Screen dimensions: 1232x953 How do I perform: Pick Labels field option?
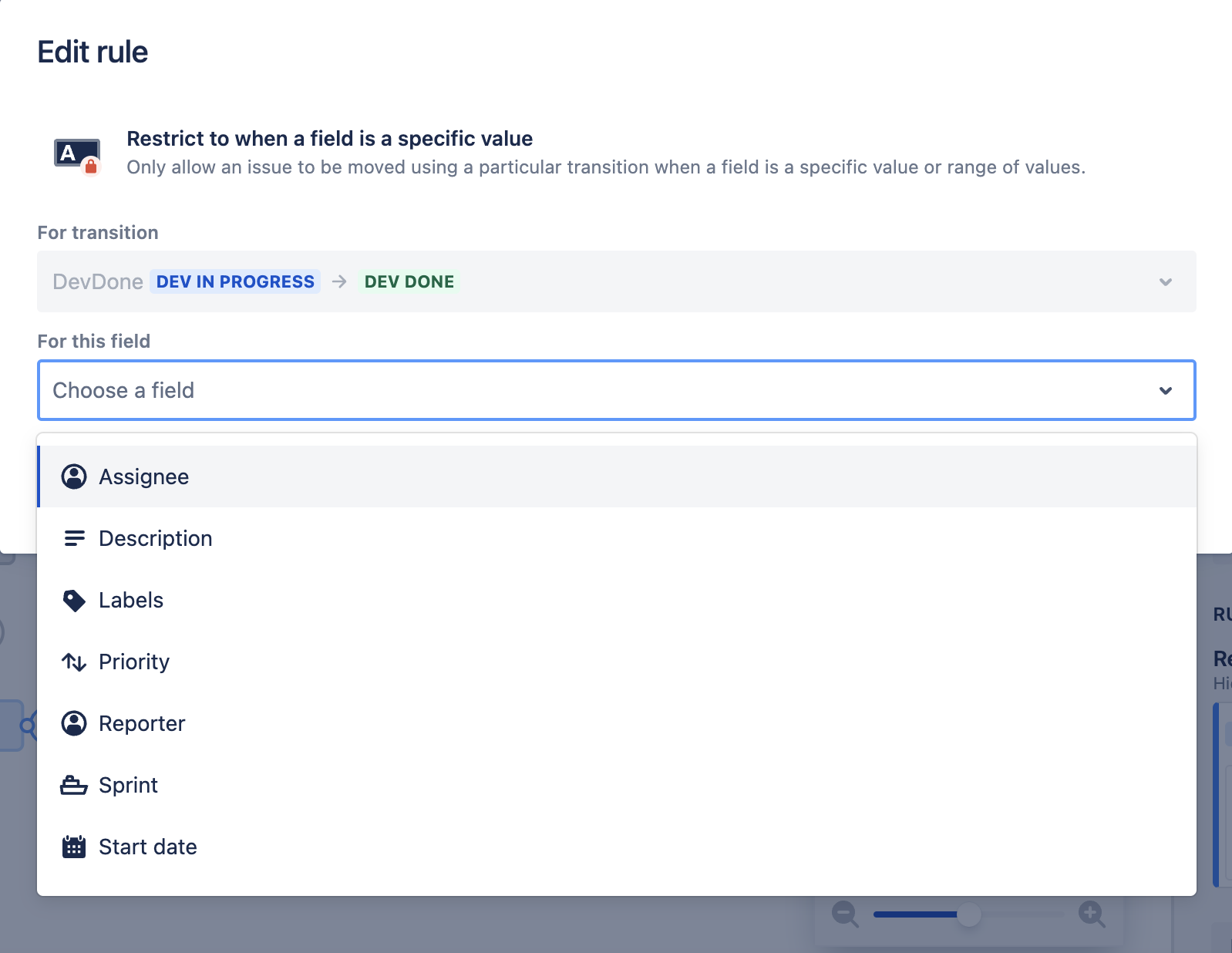tap(617, 600)
